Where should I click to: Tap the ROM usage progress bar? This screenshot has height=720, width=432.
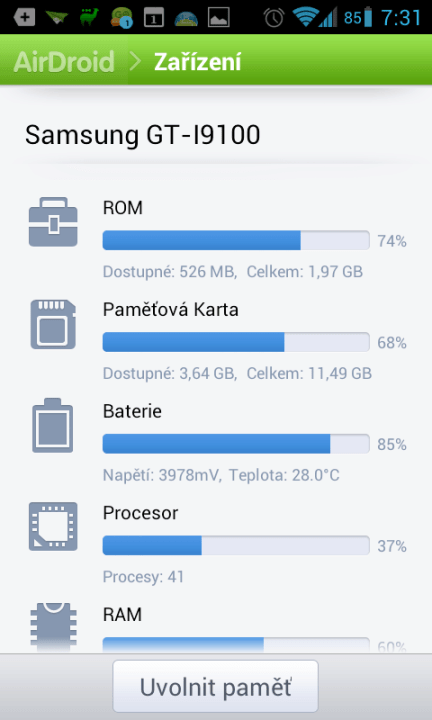point(236,240)
